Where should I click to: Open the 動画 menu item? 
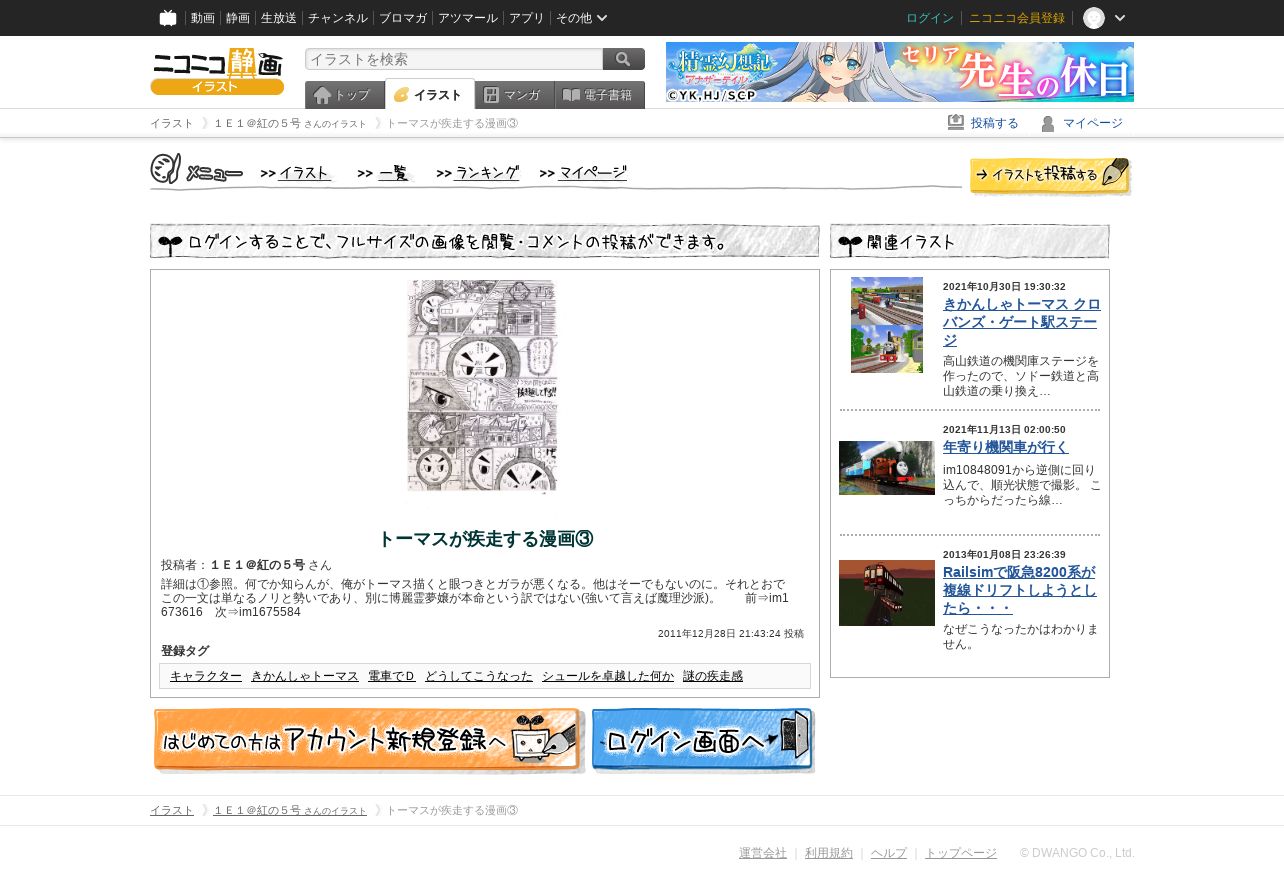coord(203,18)
